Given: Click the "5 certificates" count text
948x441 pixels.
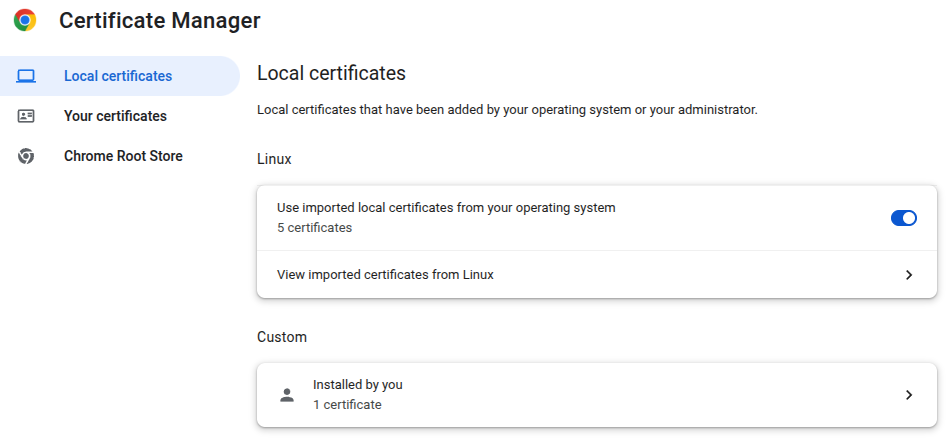Looking at the screenshot, I should tap(314, 228).
